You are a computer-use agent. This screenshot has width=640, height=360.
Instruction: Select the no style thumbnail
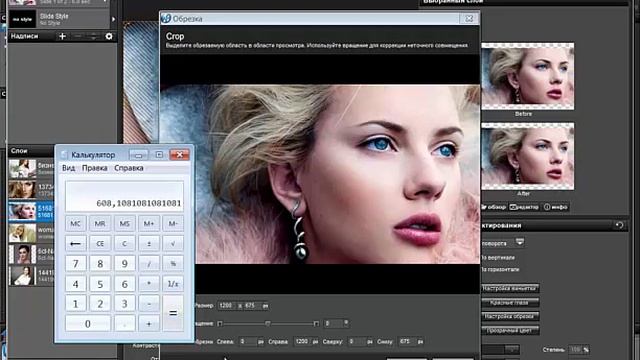click(x=22, y=19)
